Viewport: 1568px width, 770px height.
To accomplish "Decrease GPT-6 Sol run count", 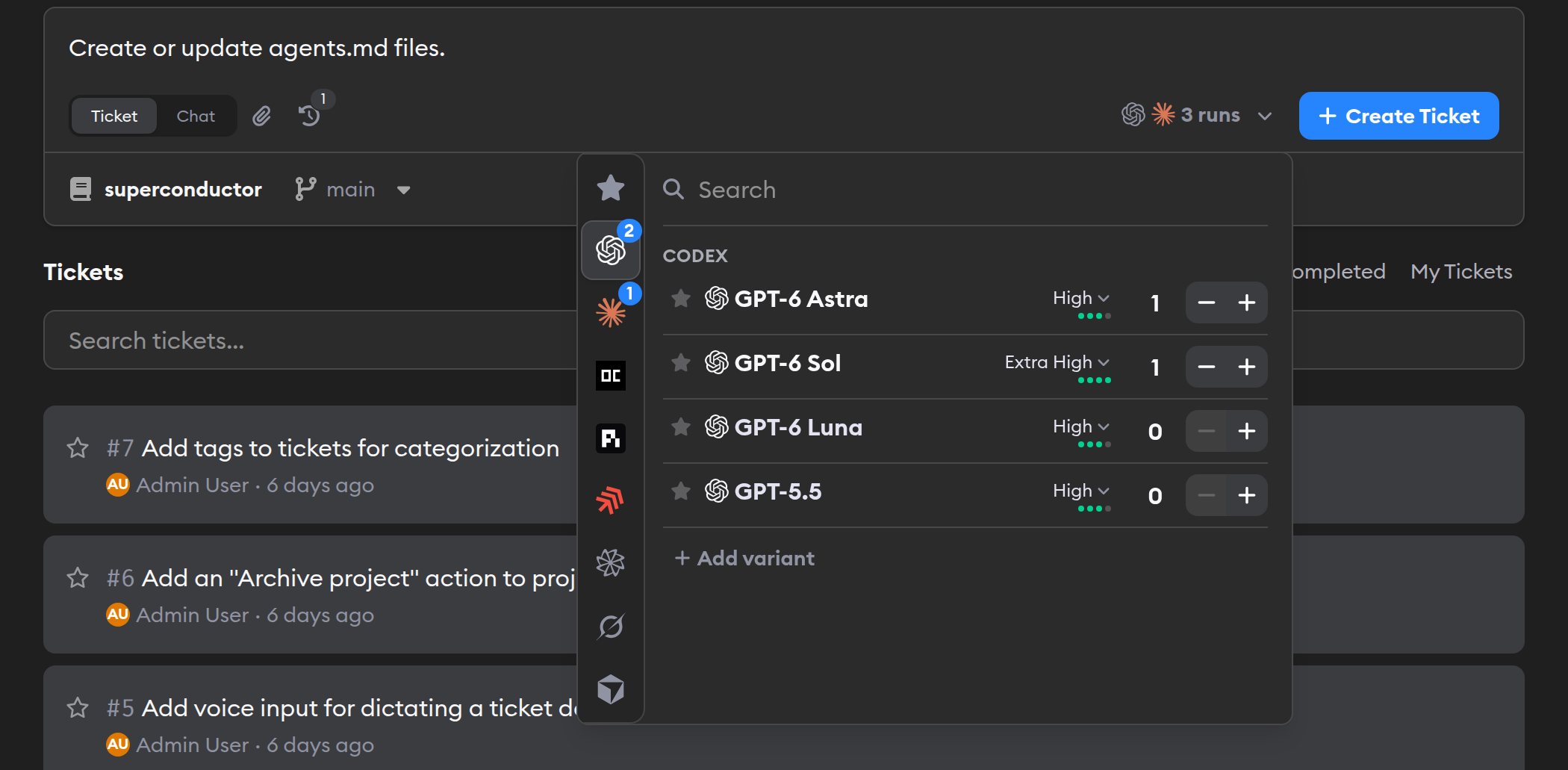I will [1207, 367].
